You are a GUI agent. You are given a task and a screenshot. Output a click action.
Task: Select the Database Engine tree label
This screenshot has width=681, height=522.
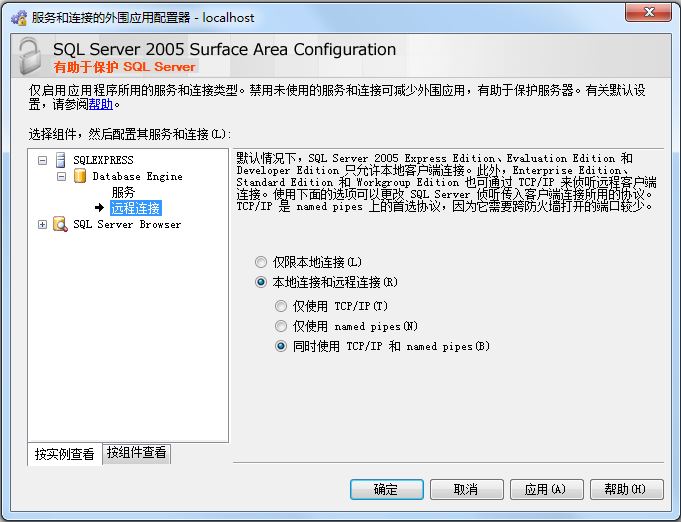137,176
